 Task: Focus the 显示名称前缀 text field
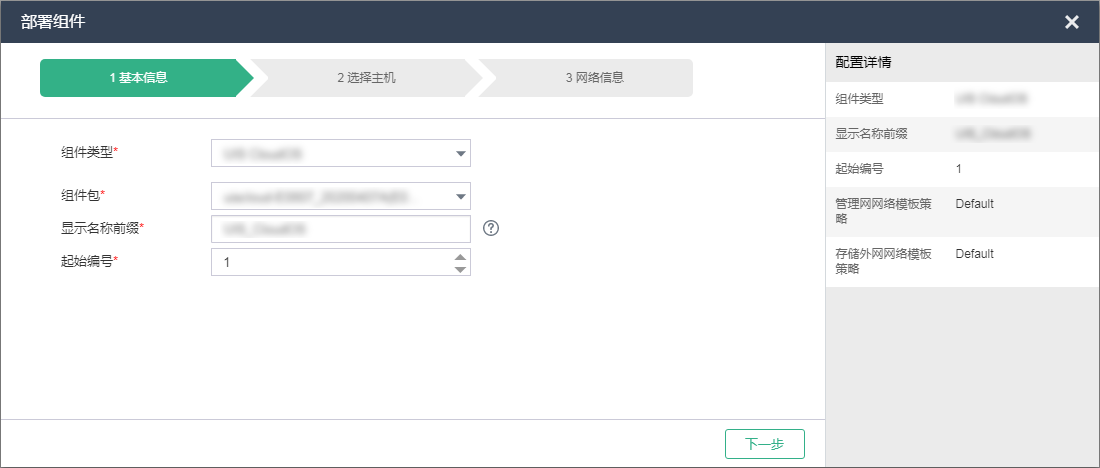tap(340, 229)
